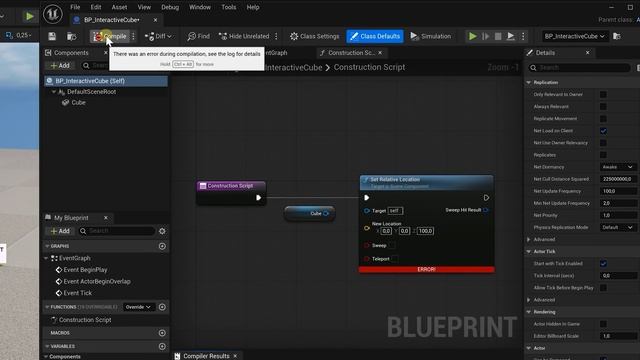Click the Browse to asset icon
This screenshot has height=360, width=640.
[x=71, y=36]
